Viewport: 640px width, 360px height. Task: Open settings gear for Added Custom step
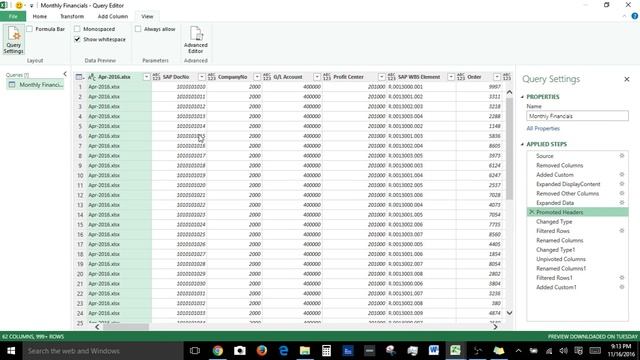pos(622,174)
